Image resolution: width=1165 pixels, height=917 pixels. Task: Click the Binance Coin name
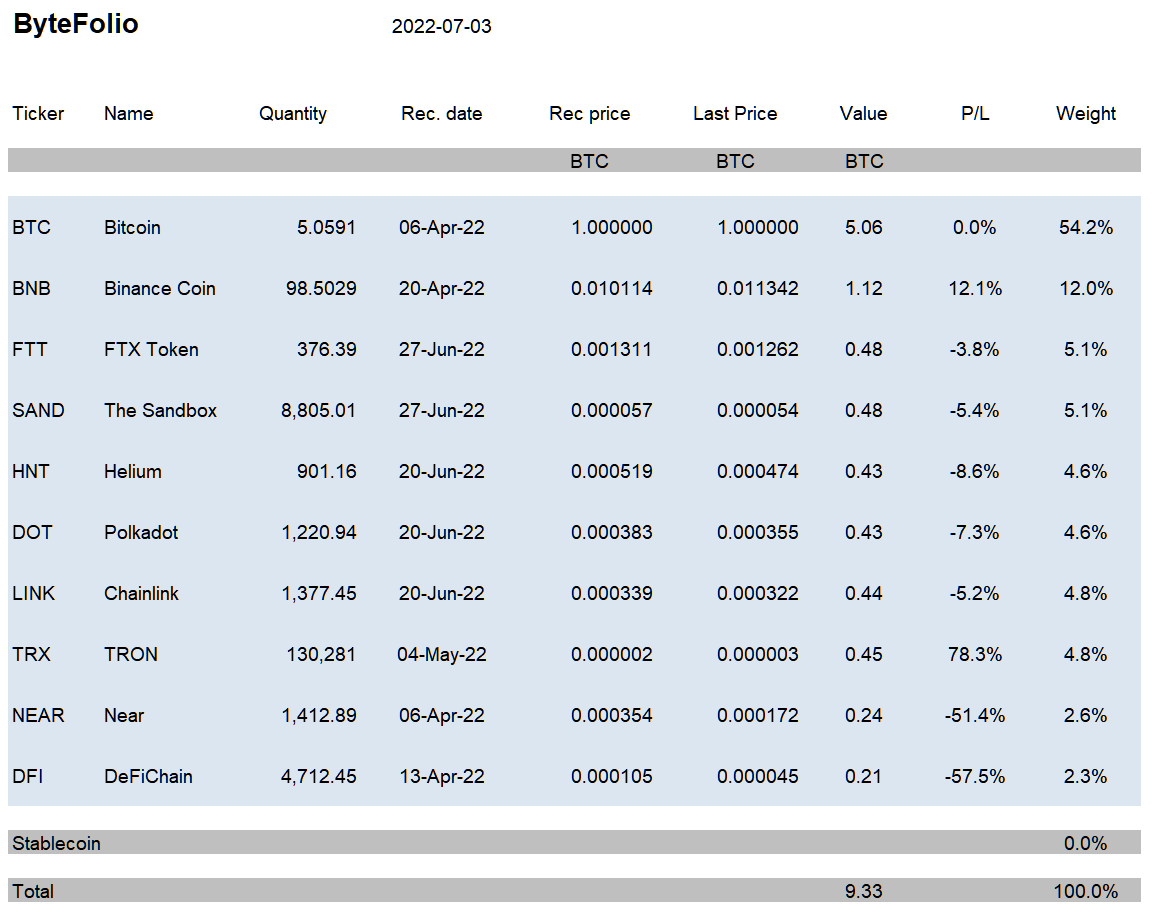(x=160, y=288)
